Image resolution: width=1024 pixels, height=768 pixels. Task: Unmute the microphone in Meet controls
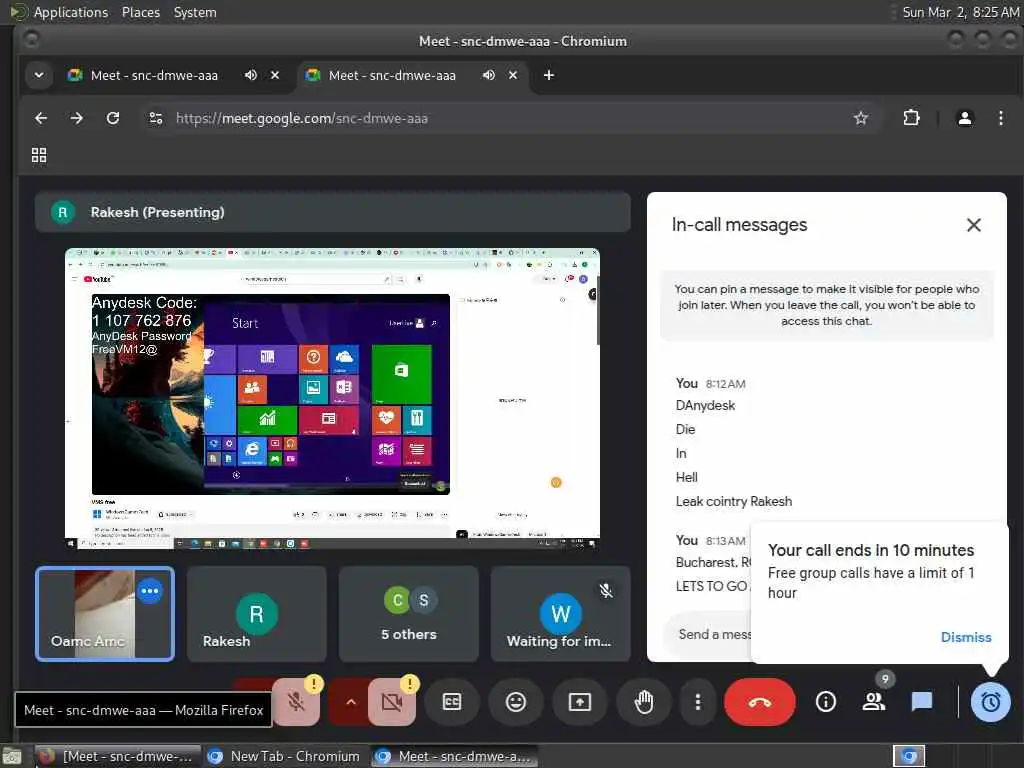(296, 703)
